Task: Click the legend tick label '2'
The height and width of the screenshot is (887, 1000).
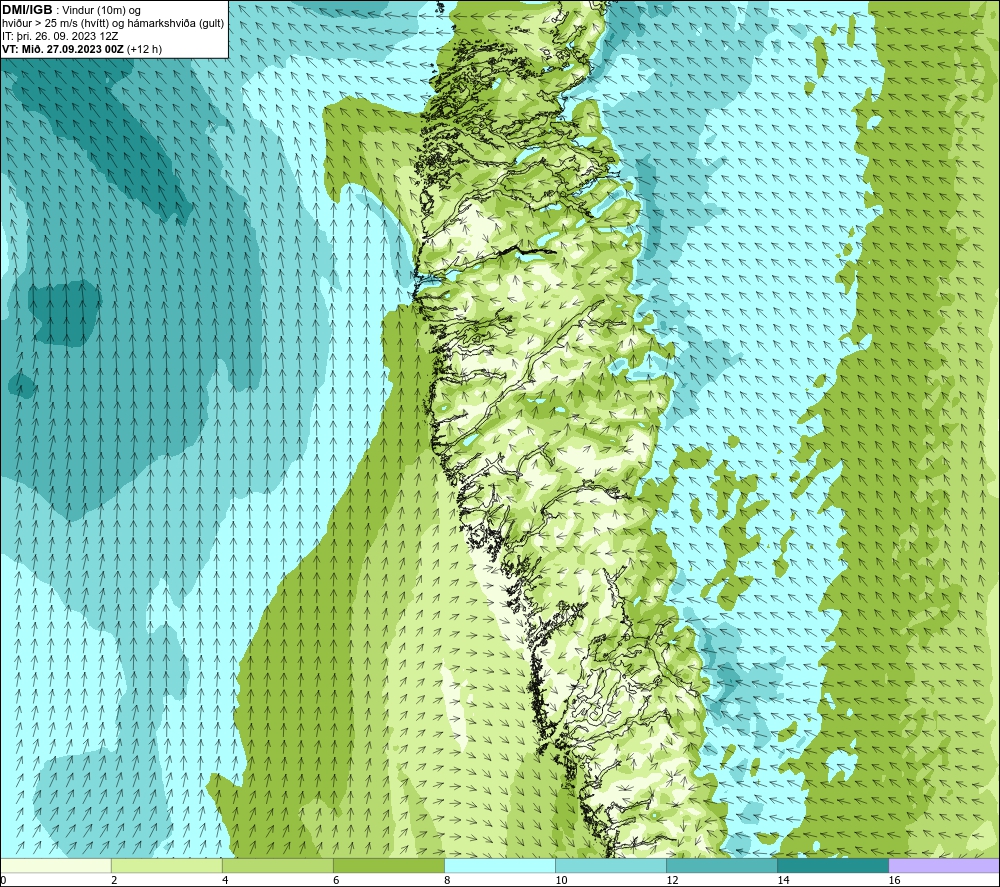Action: coord(114,880)
